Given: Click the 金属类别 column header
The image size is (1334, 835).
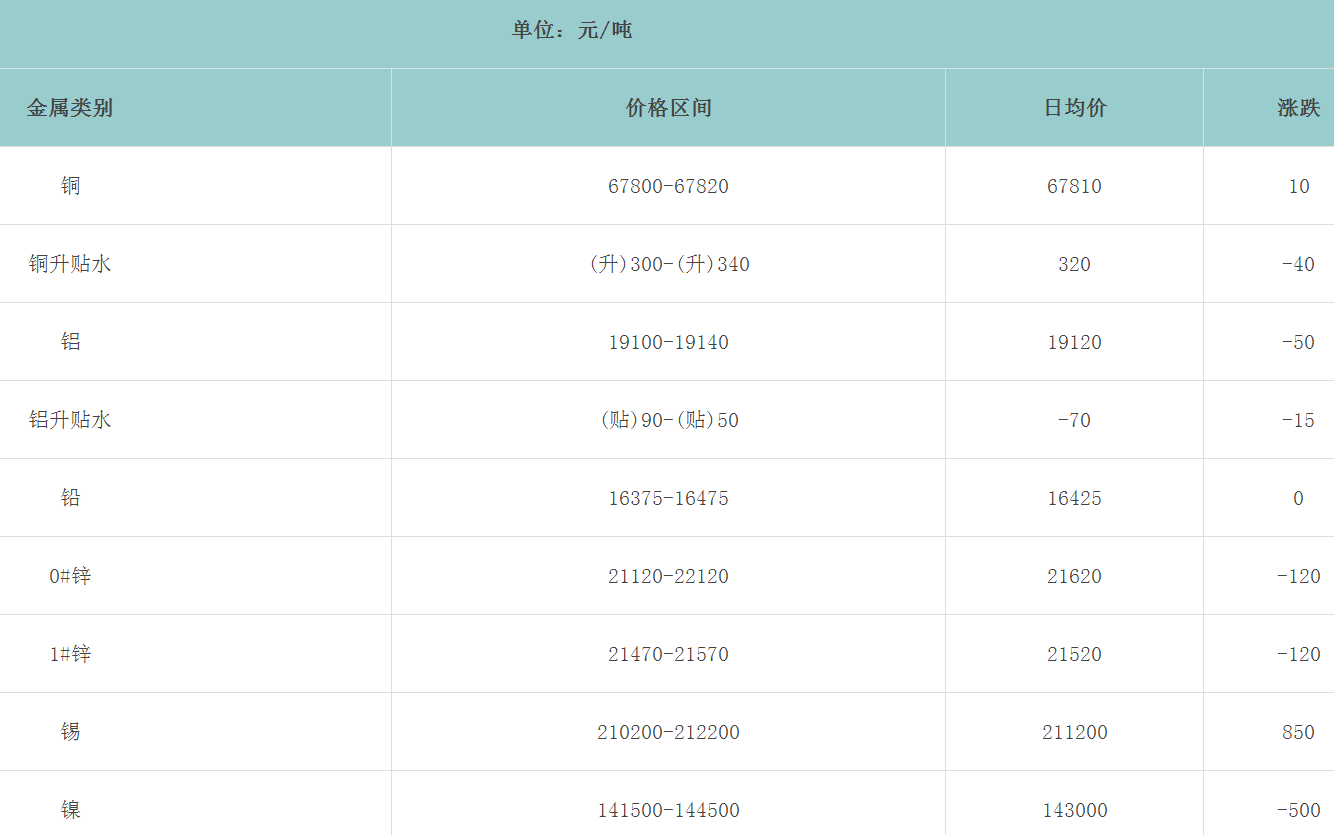Looking at the screenshot, I should pos(70,108).
